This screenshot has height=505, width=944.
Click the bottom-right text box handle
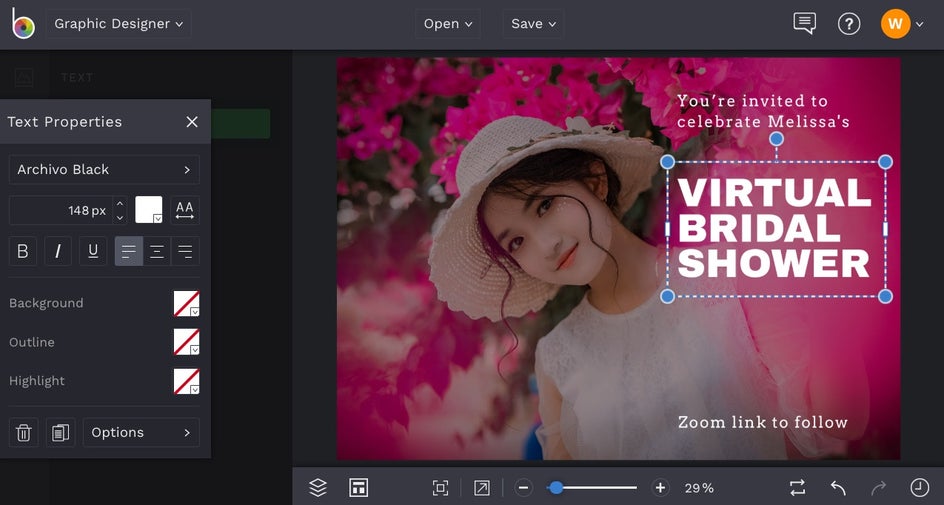(886, 296)
